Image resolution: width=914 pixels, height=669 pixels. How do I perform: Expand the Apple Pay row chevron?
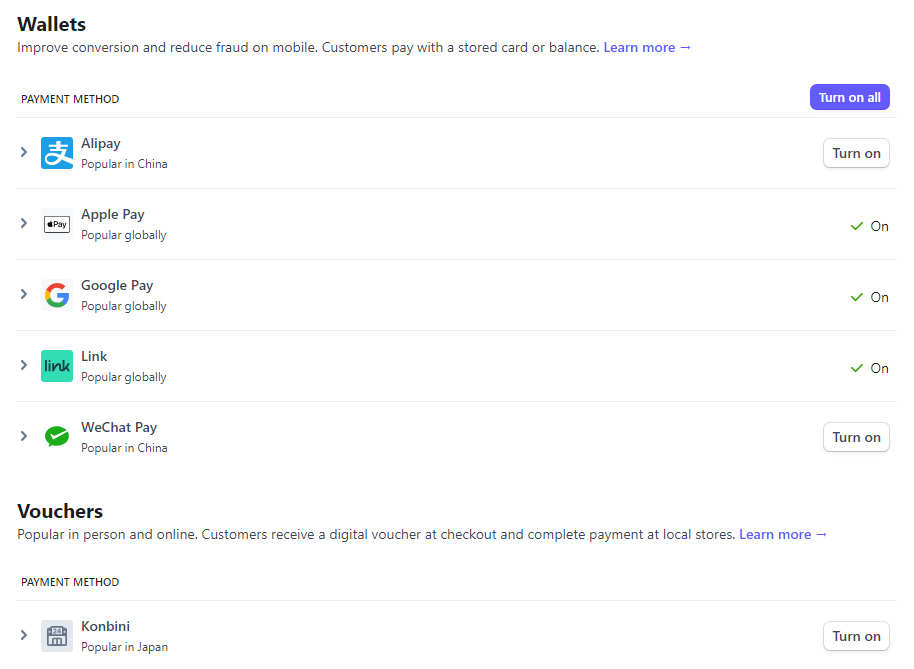[x=24, y=223]
